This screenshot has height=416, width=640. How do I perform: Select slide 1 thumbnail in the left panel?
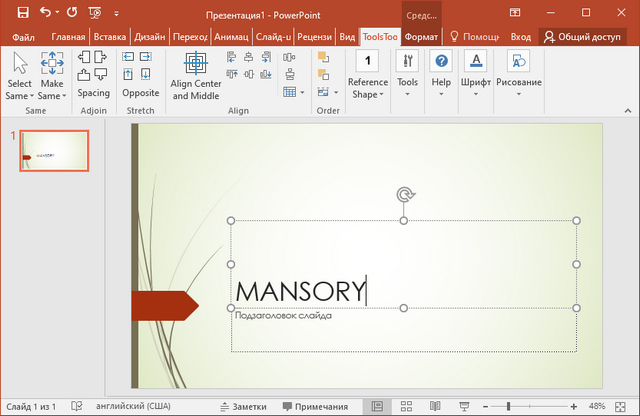pos(54,151)
